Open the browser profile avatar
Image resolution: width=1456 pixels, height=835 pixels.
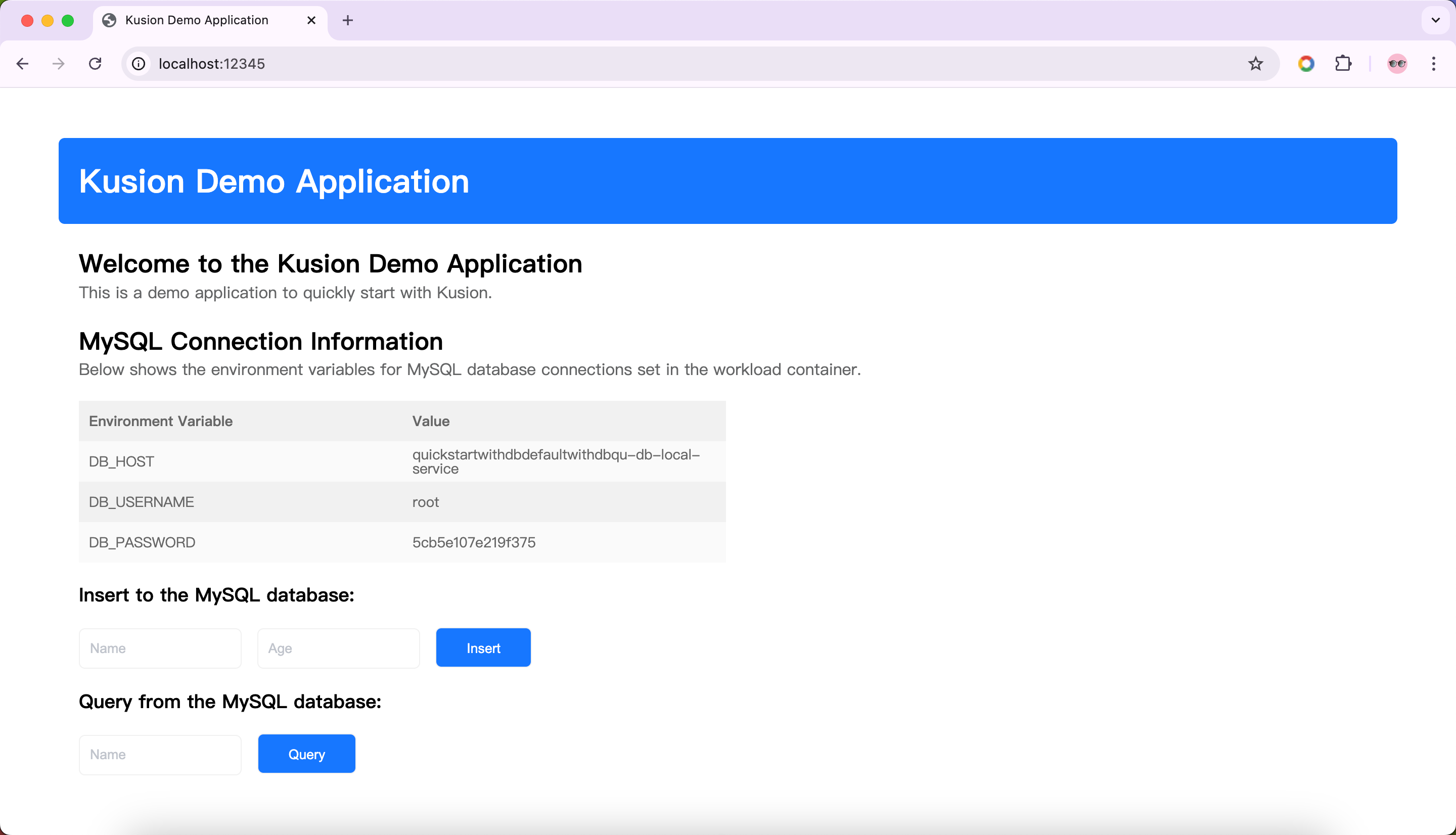tap(1397, 64)
